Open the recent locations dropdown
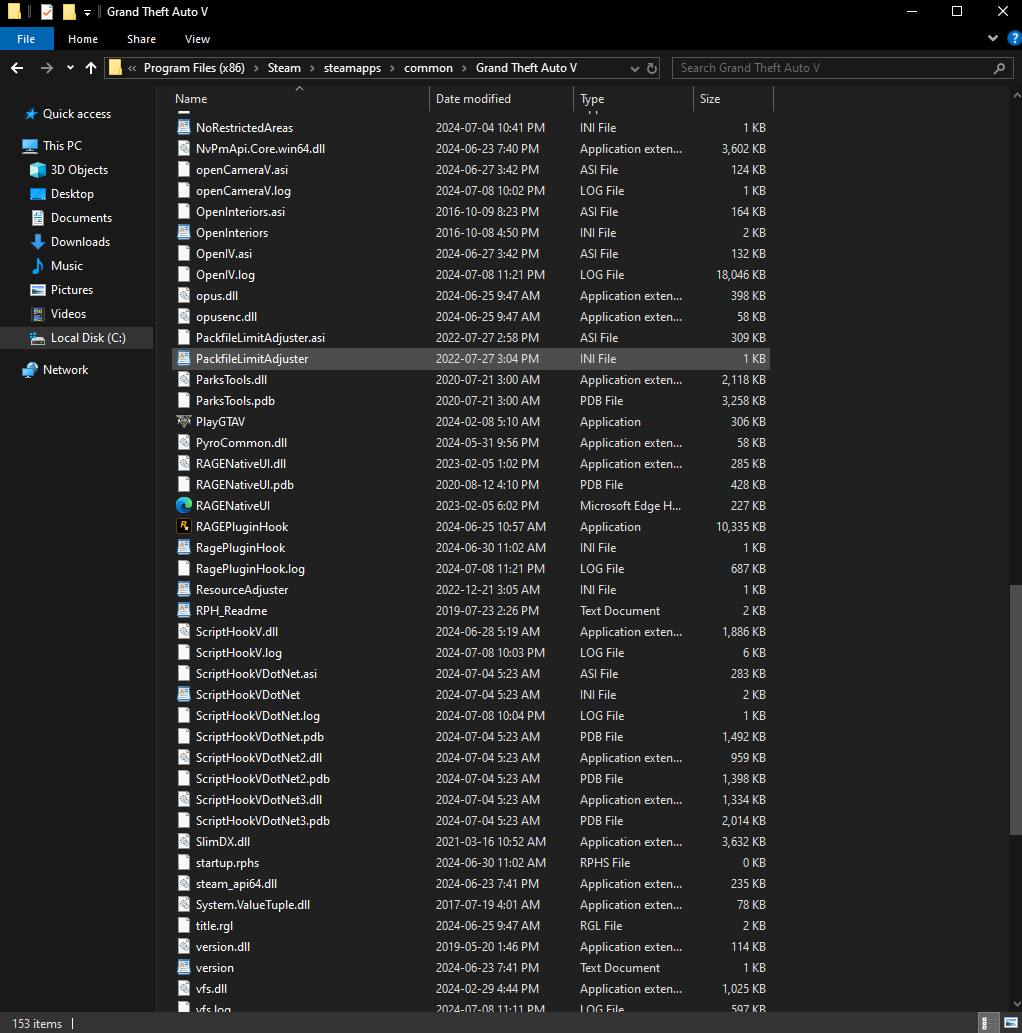This screenshot has width=1022, height=1033. tap(70, 68)
